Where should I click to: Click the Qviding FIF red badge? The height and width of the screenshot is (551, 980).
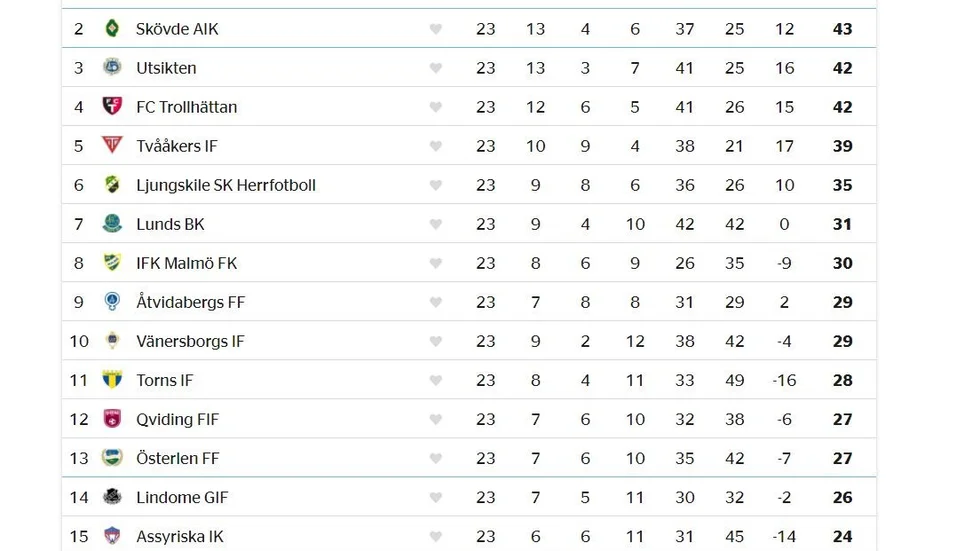(x=112, y=419)
